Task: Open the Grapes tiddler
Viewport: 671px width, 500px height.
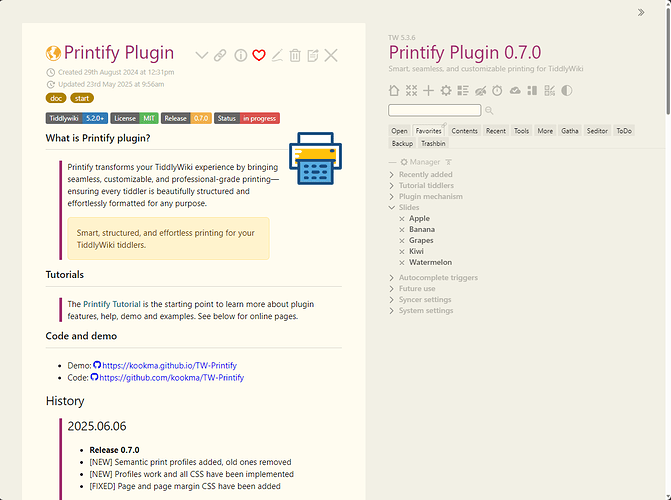Action: (421, 241)
